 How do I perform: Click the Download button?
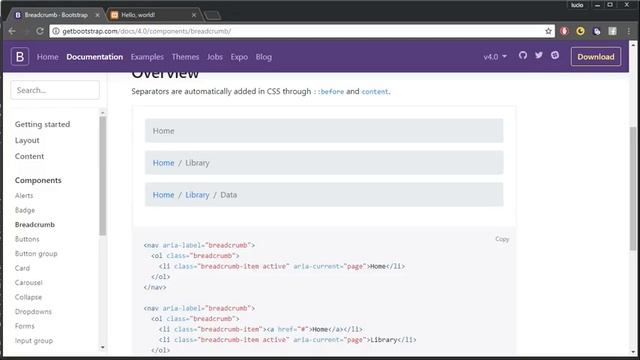tap(596, 57)
